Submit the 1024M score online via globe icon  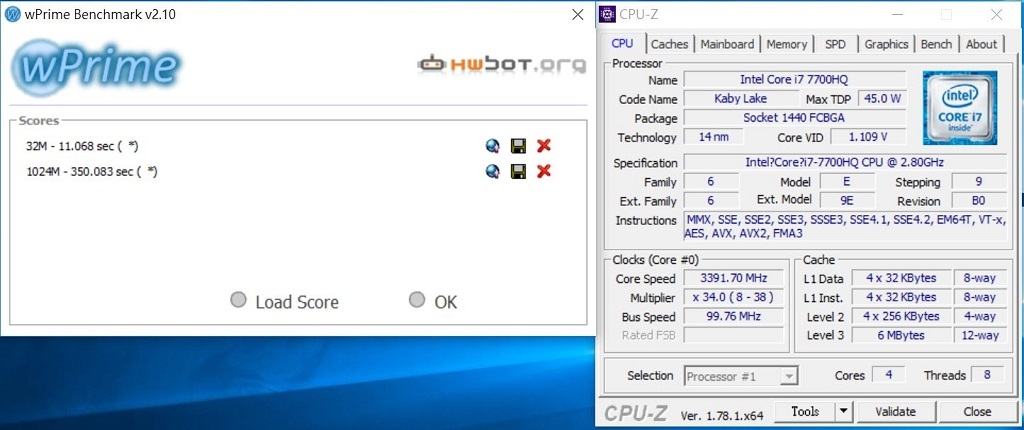click(x=493, y=171)
